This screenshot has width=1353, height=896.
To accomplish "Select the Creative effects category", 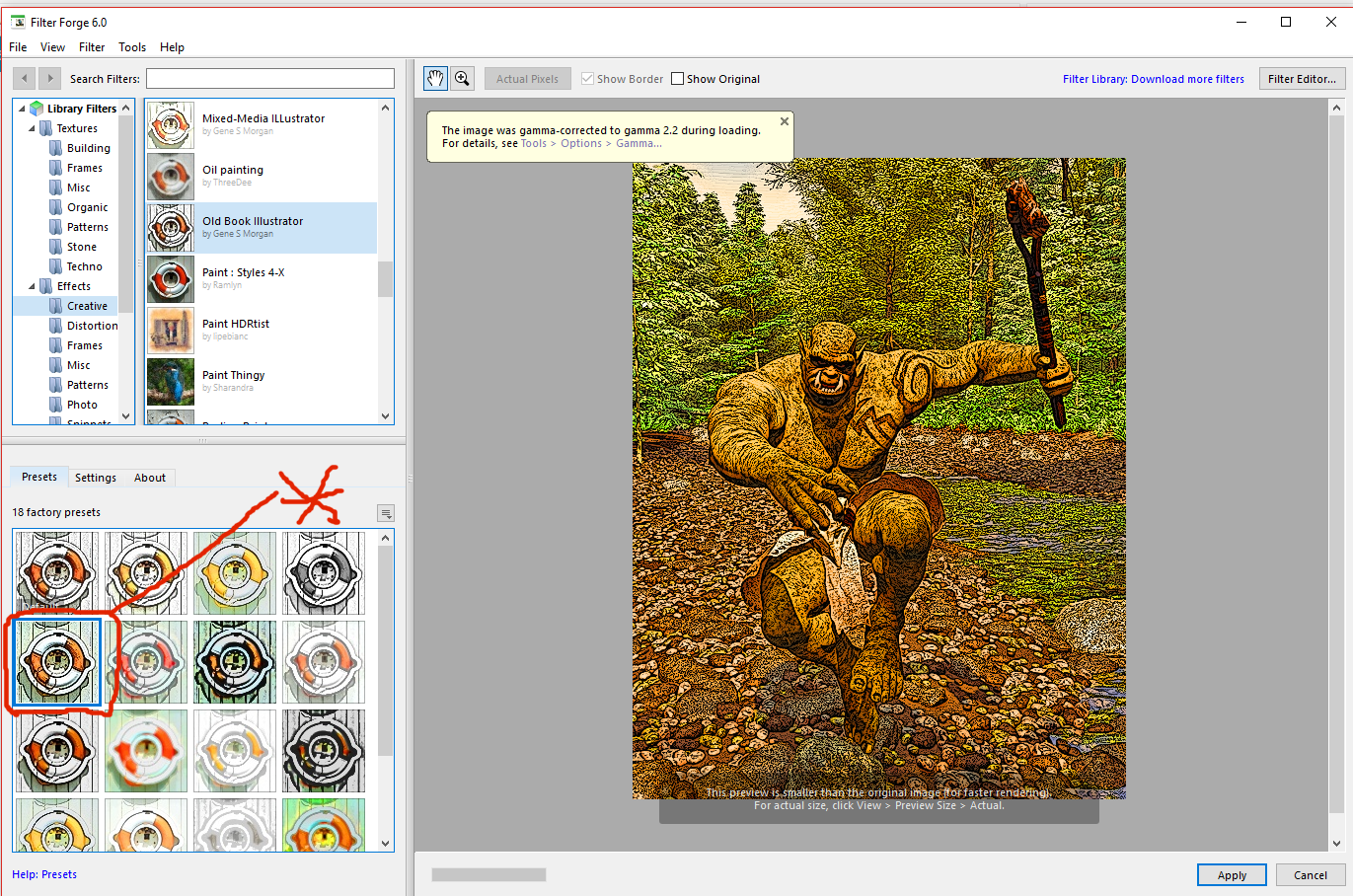I will (87, 306).
